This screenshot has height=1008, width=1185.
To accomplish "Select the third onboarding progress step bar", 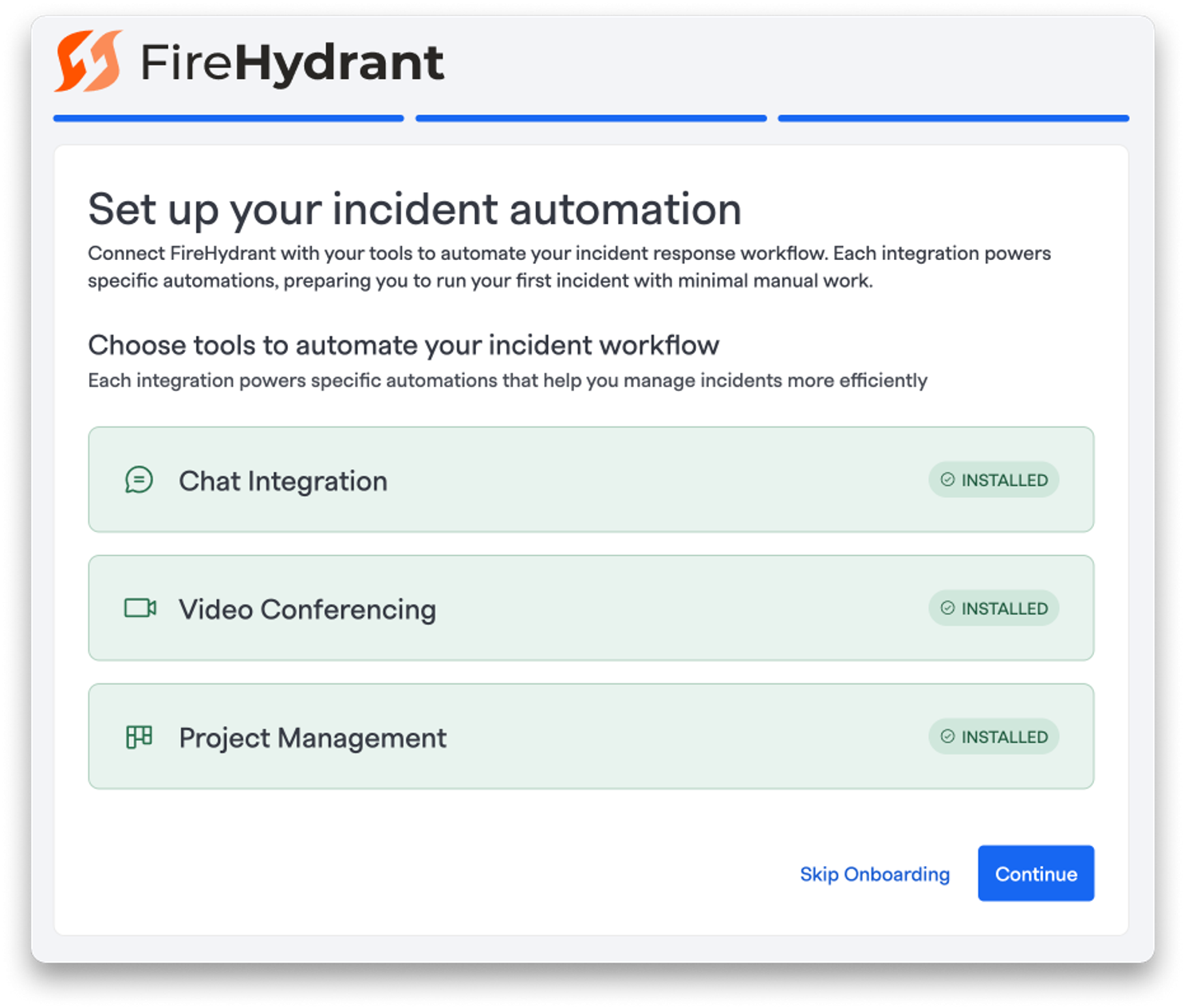I will coord(954,118).
